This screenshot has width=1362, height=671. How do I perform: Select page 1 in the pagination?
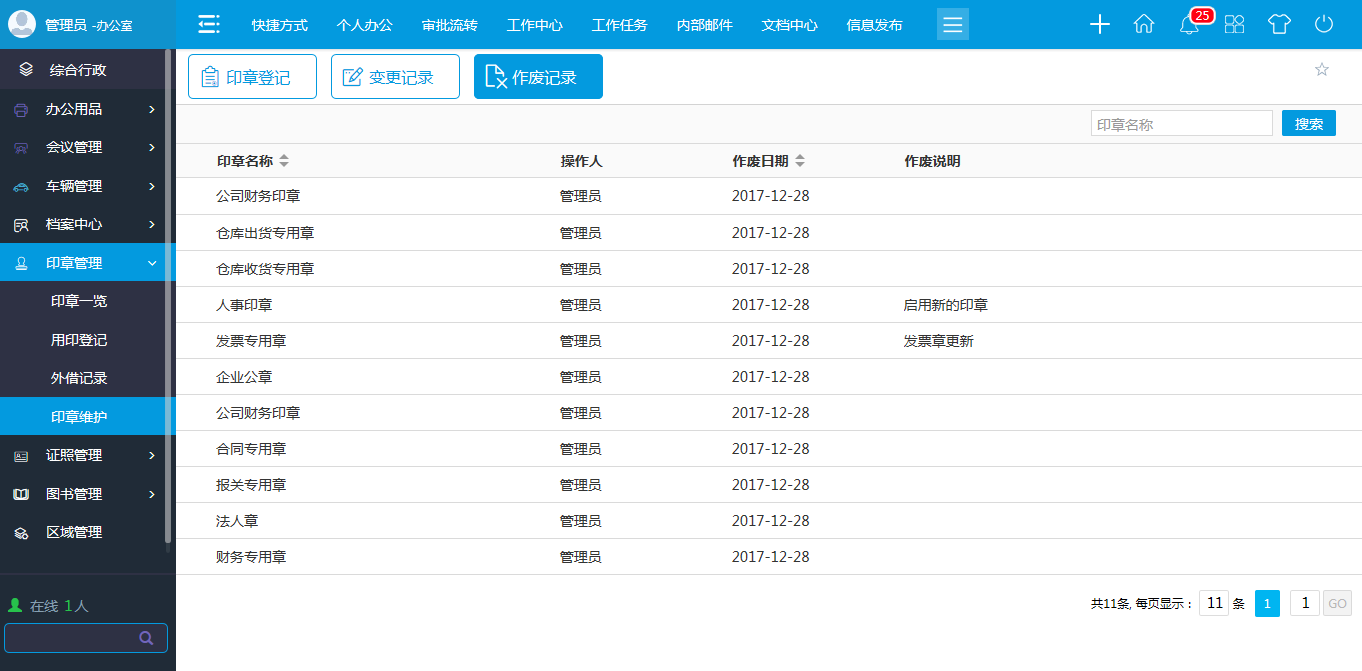point(1267,603)
